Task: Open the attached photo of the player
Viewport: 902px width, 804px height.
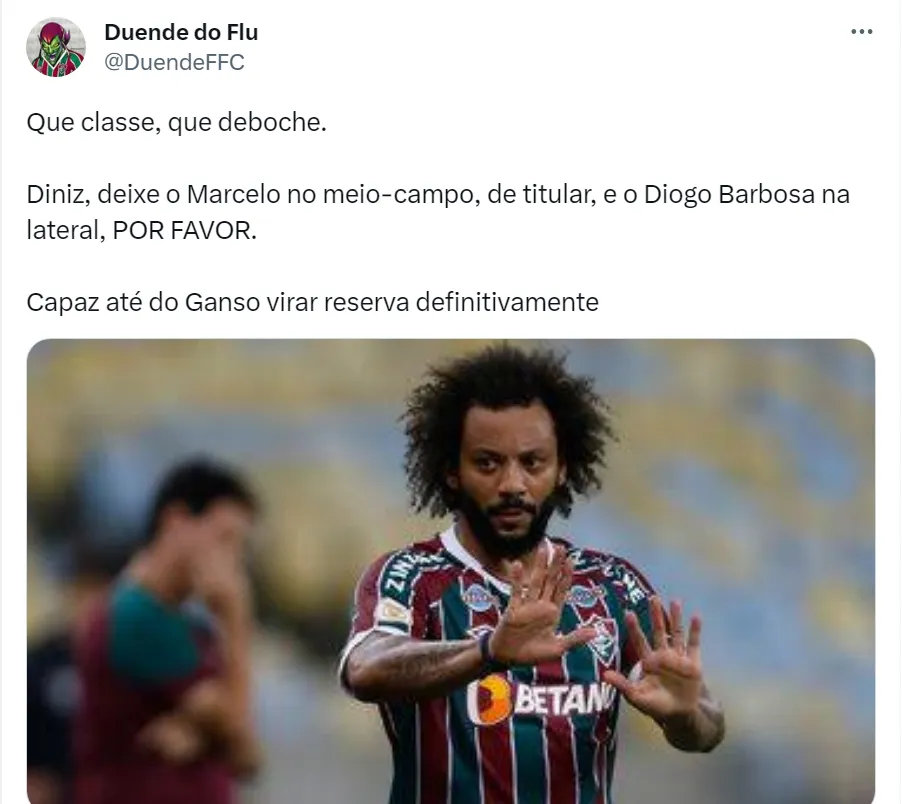Action: pyautogui.click(x=451, y=571)
